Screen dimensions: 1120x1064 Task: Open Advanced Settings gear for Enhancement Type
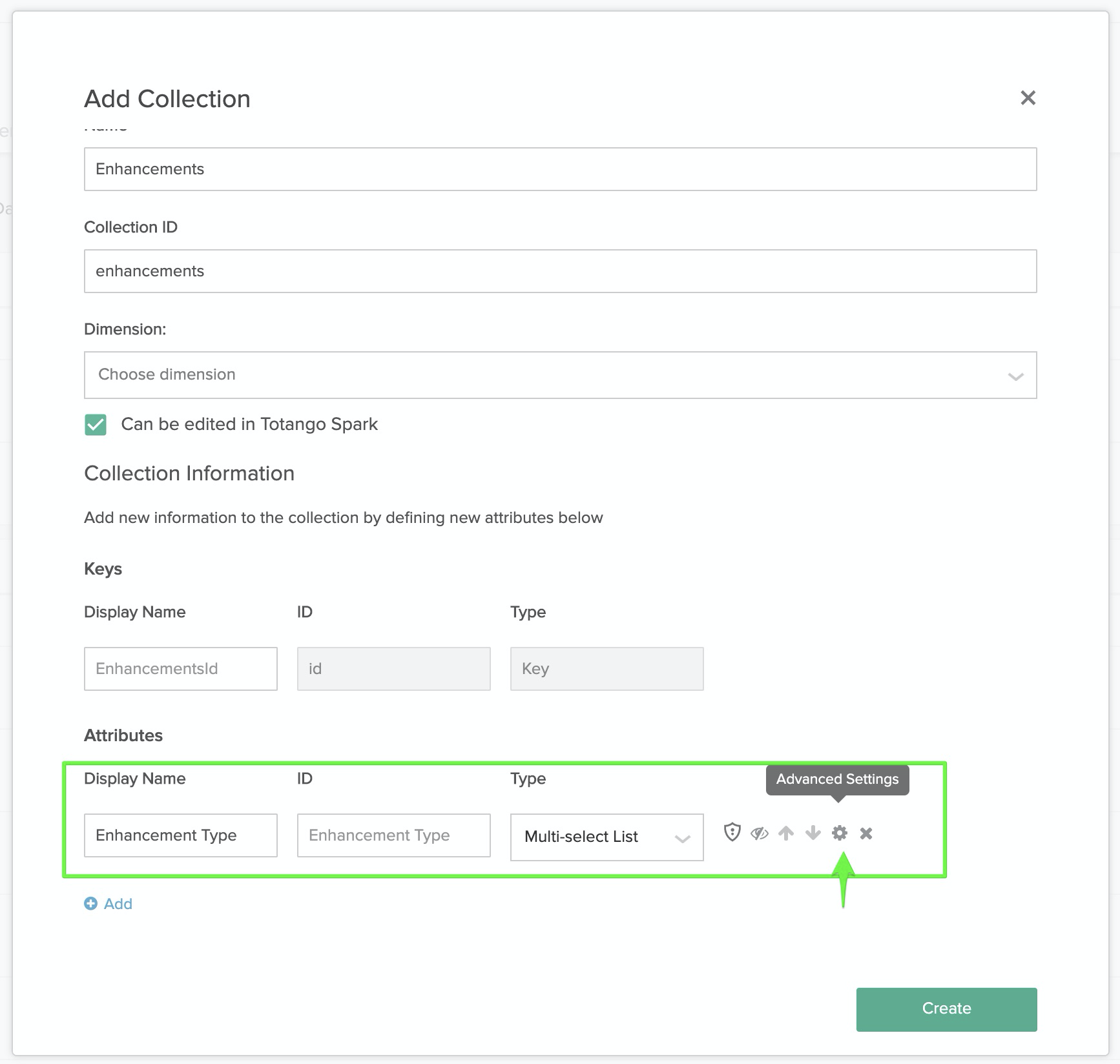839,834
